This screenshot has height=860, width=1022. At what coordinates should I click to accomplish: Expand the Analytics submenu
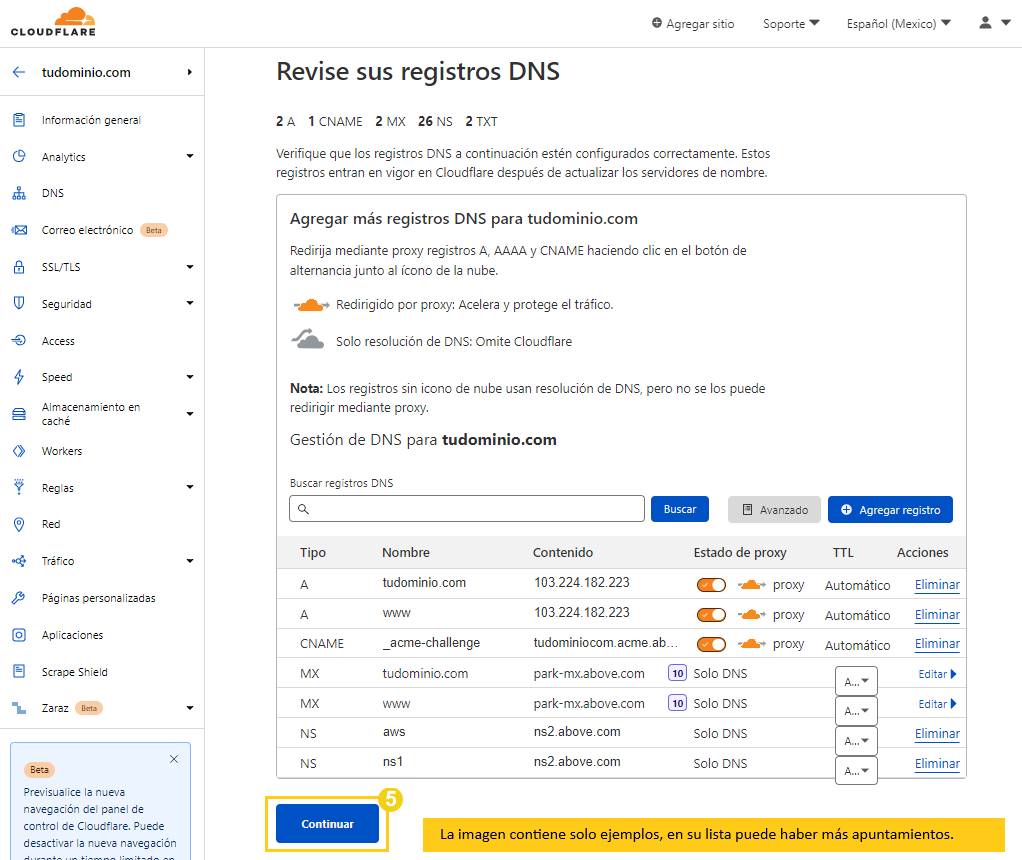click(x=190, y=156)
